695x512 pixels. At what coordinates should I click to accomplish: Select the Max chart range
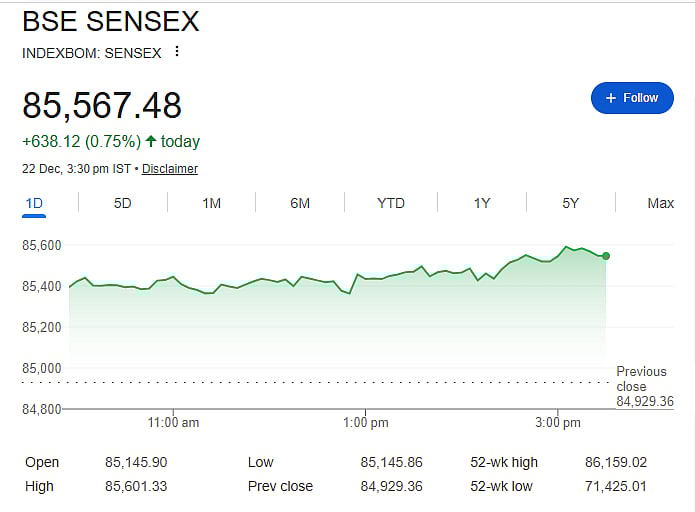coord(660,203)
